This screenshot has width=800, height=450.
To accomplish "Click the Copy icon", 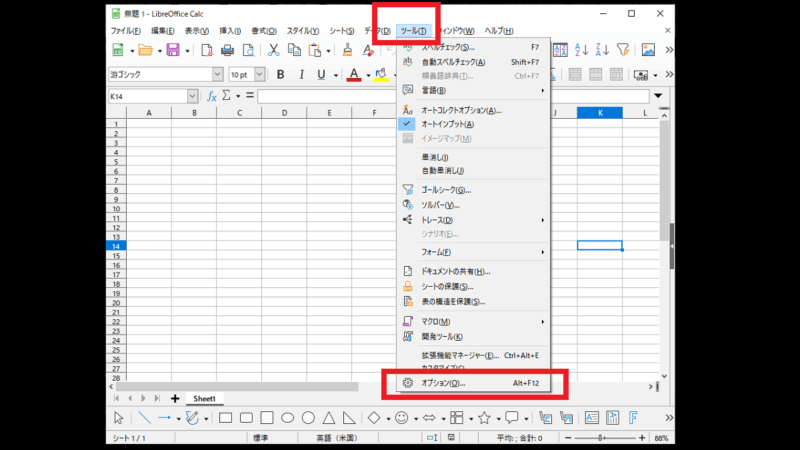I will (294, 50).
